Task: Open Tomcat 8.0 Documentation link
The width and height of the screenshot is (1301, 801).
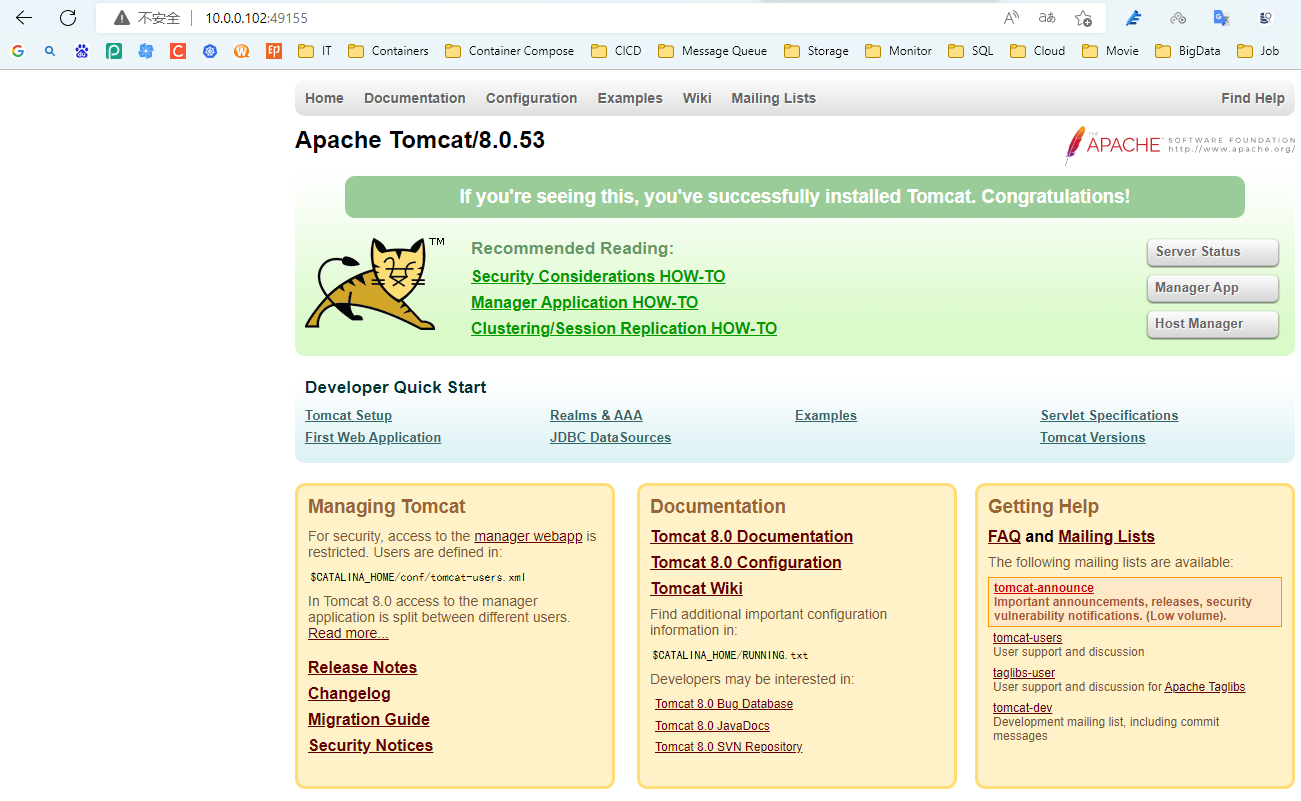Action: 752,536
